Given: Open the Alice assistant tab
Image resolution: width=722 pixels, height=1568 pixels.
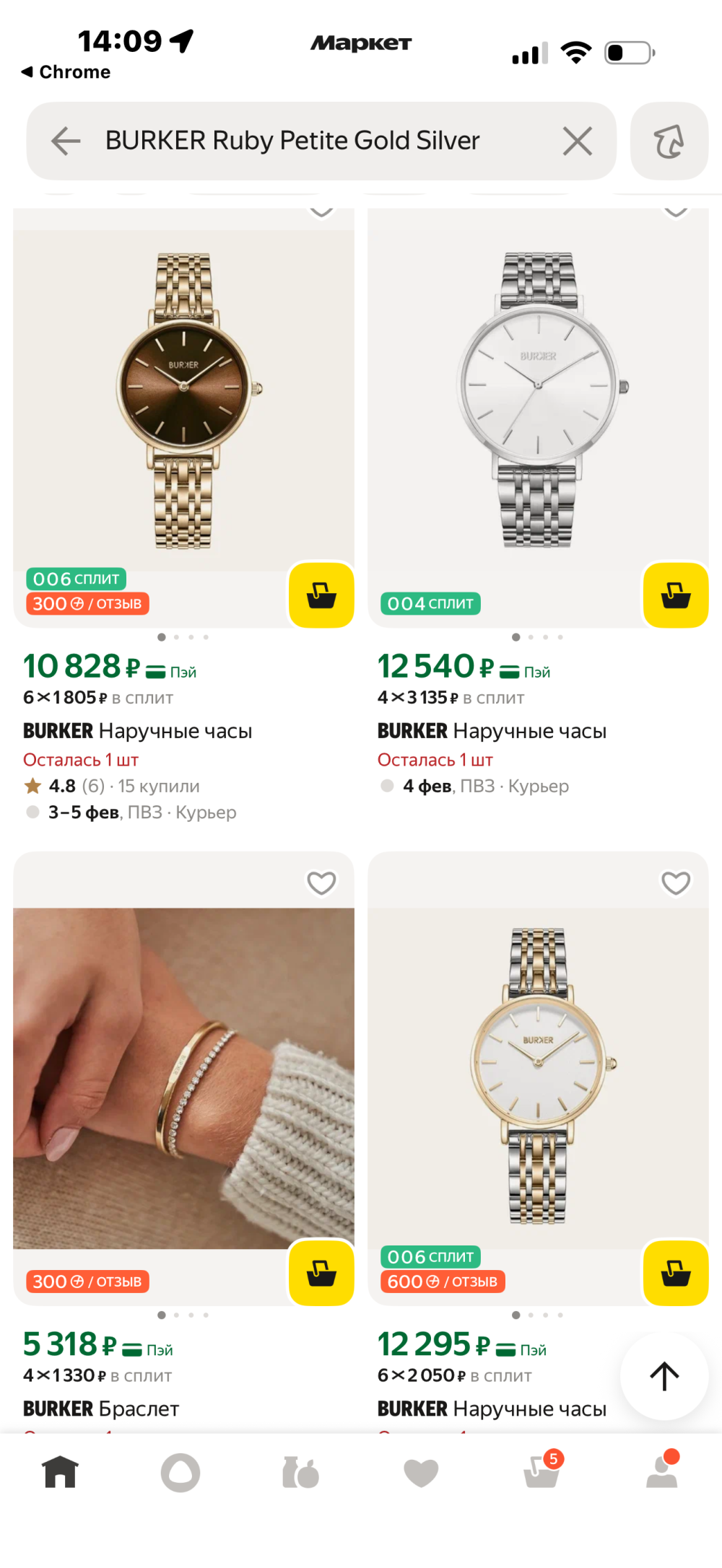Looking at the screenshot, I should 180,1472.
